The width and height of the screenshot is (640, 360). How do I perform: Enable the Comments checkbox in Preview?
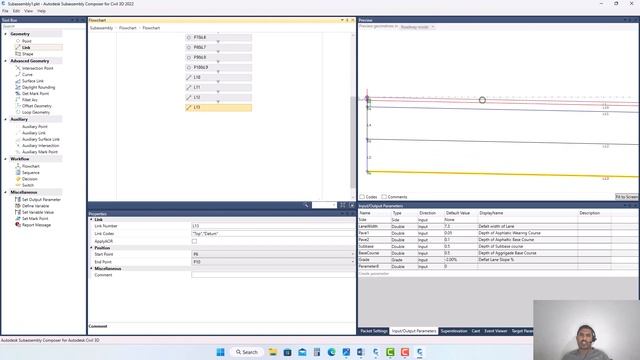pos(384,197)
